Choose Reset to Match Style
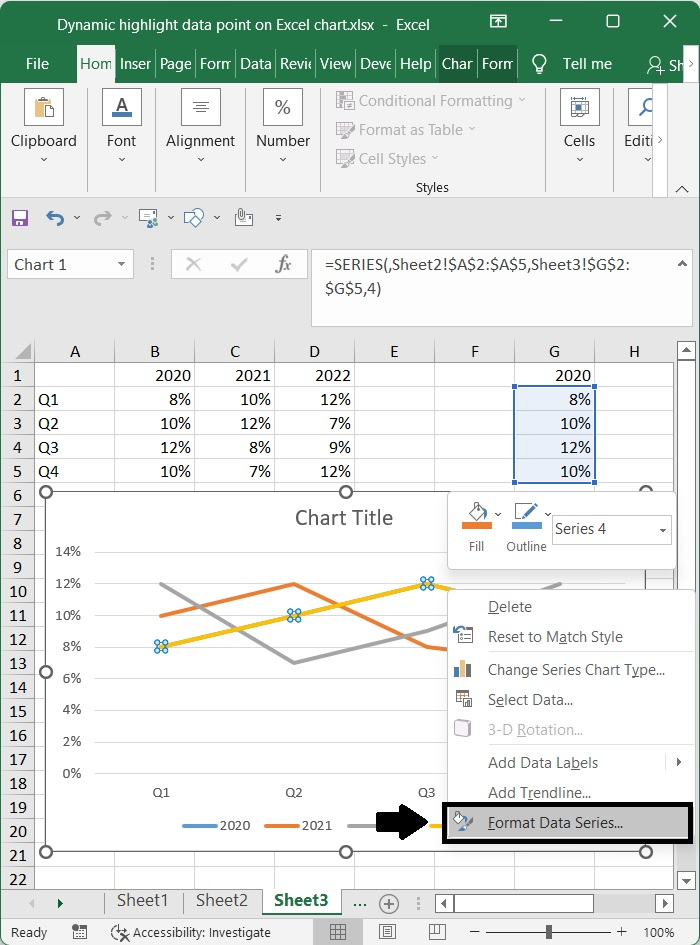This screenshot has width=700, height=945. click(x=555, y=637)
